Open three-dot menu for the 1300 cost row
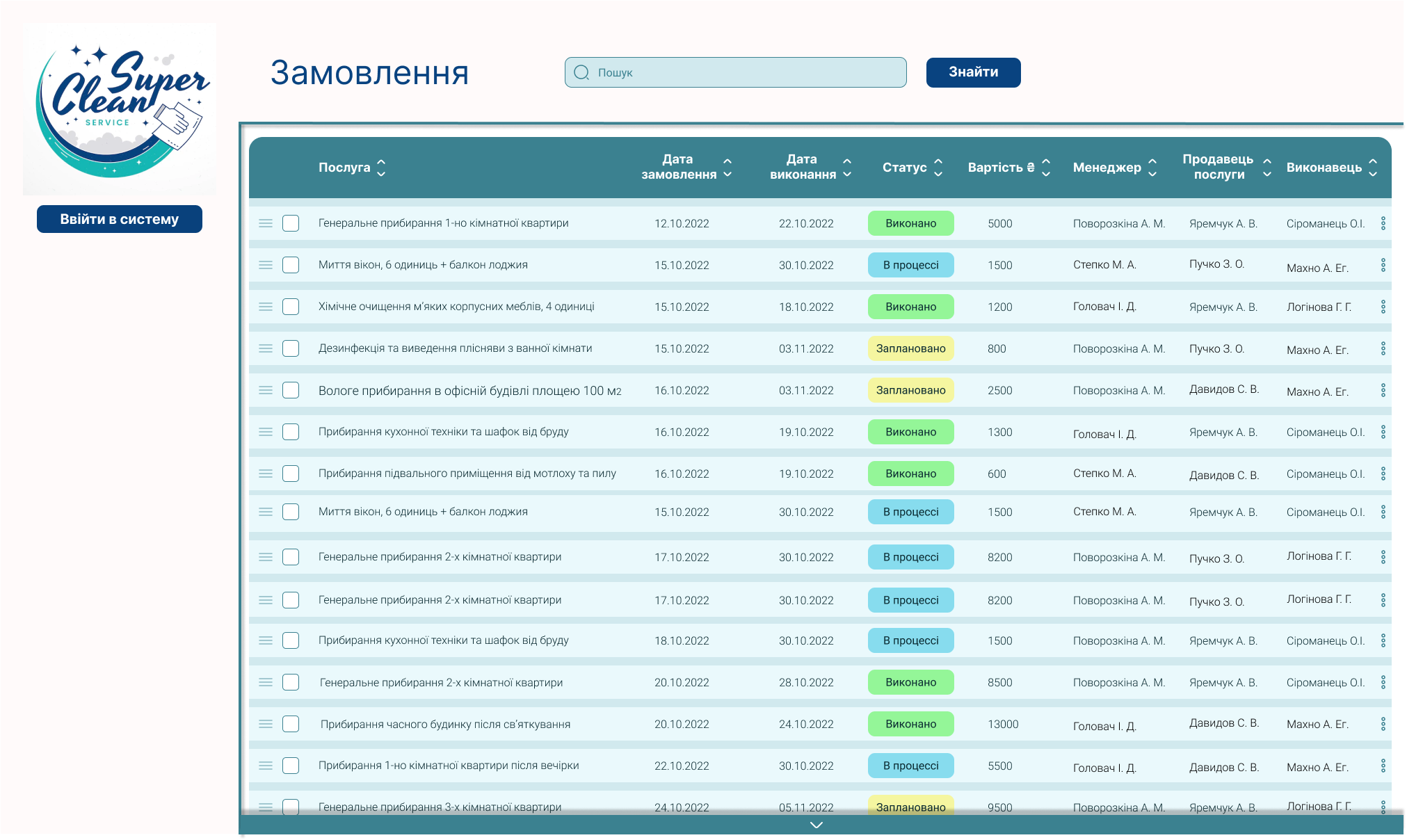Viewport: 1407px width, 840px height. [1383, 432]
